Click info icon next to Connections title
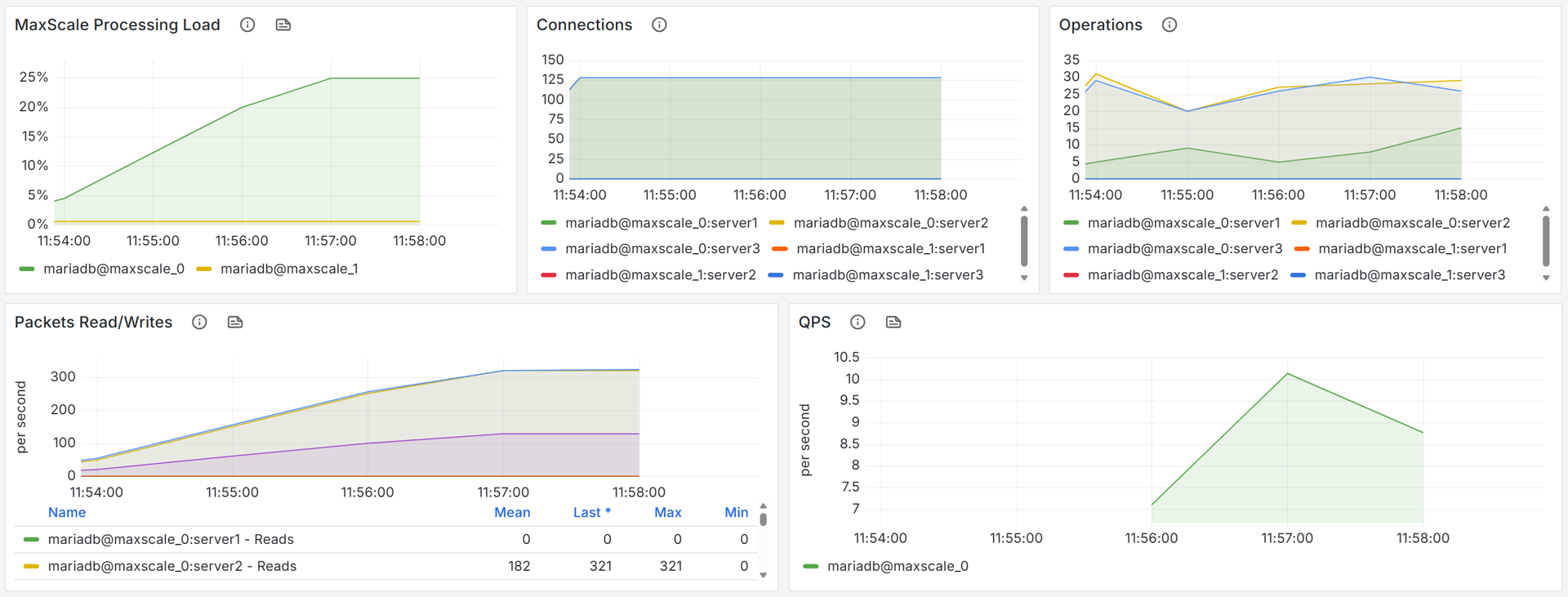The width and height of the screenshot is (1568, 597). click(659, 25)
